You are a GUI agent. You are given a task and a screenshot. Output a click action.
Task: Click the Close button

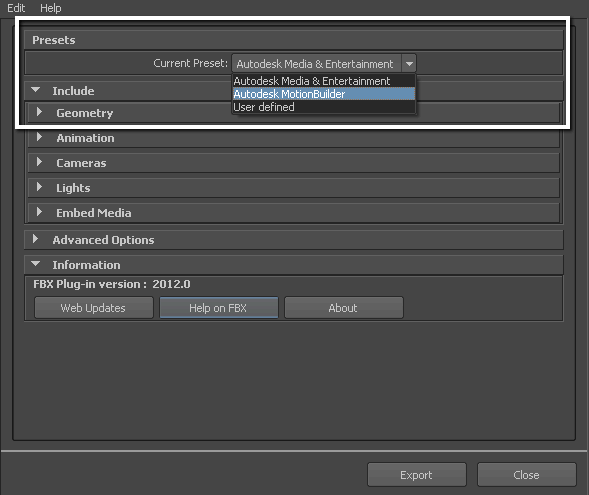[527, 475]
